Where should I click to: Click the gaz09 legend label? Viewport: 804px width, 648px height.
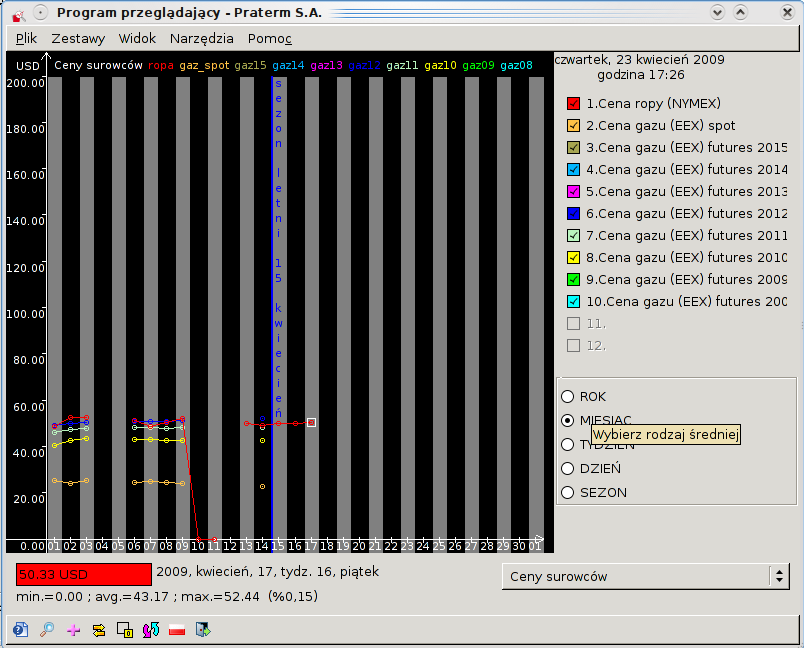[478, 66]
